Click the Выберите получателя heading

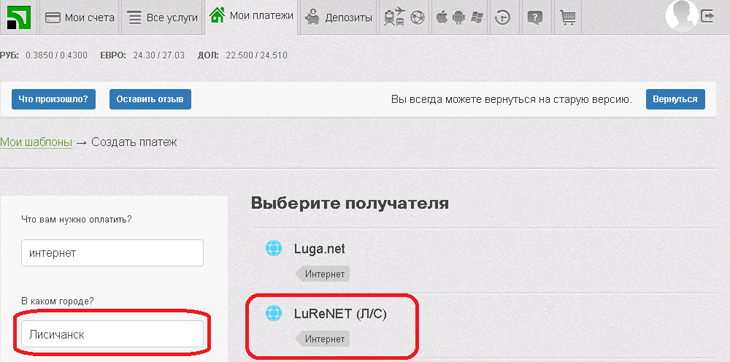[x=350, y=203]
